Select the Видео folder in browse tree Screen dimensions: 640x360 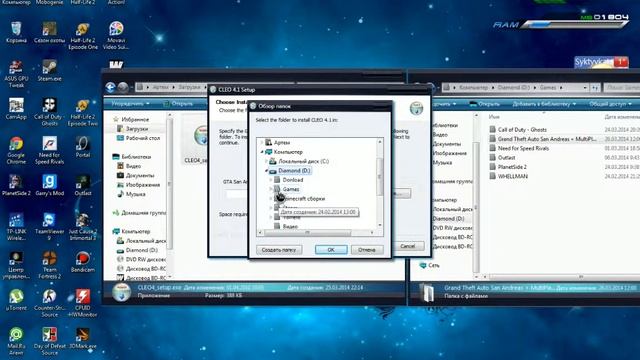point(290,226)
